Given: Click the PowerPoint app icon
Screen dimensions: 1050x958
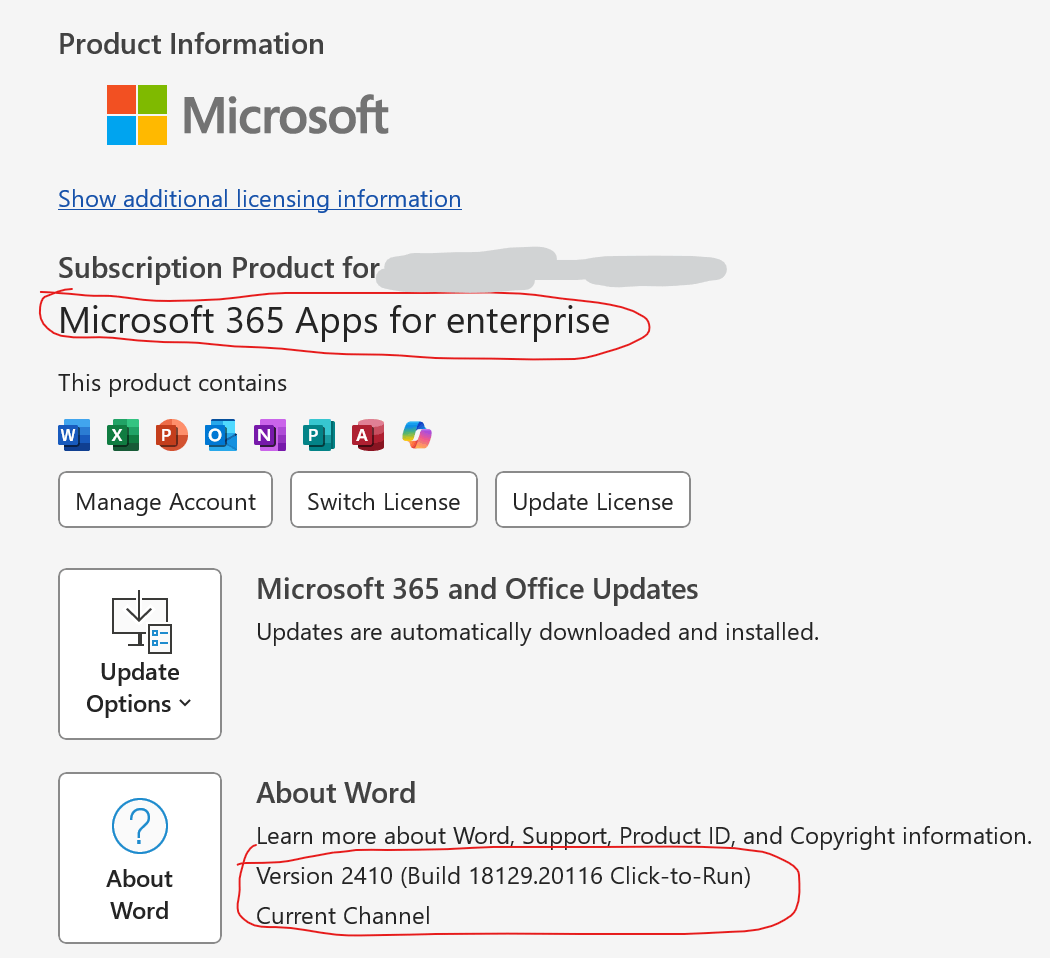Looking at the screenshot, I should click(172, 435).
